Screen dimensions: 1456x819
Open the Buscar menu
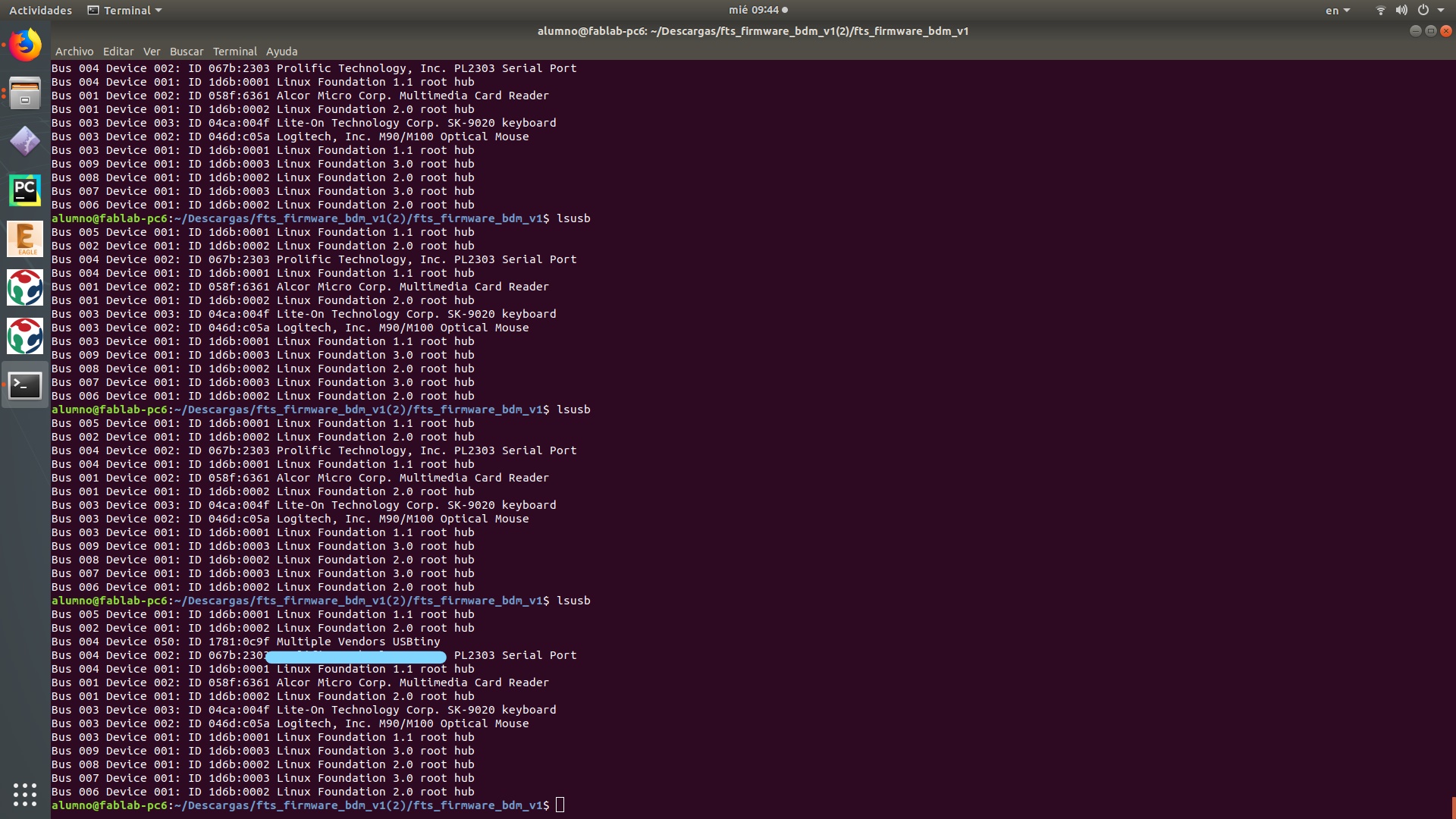coord(187,52)
